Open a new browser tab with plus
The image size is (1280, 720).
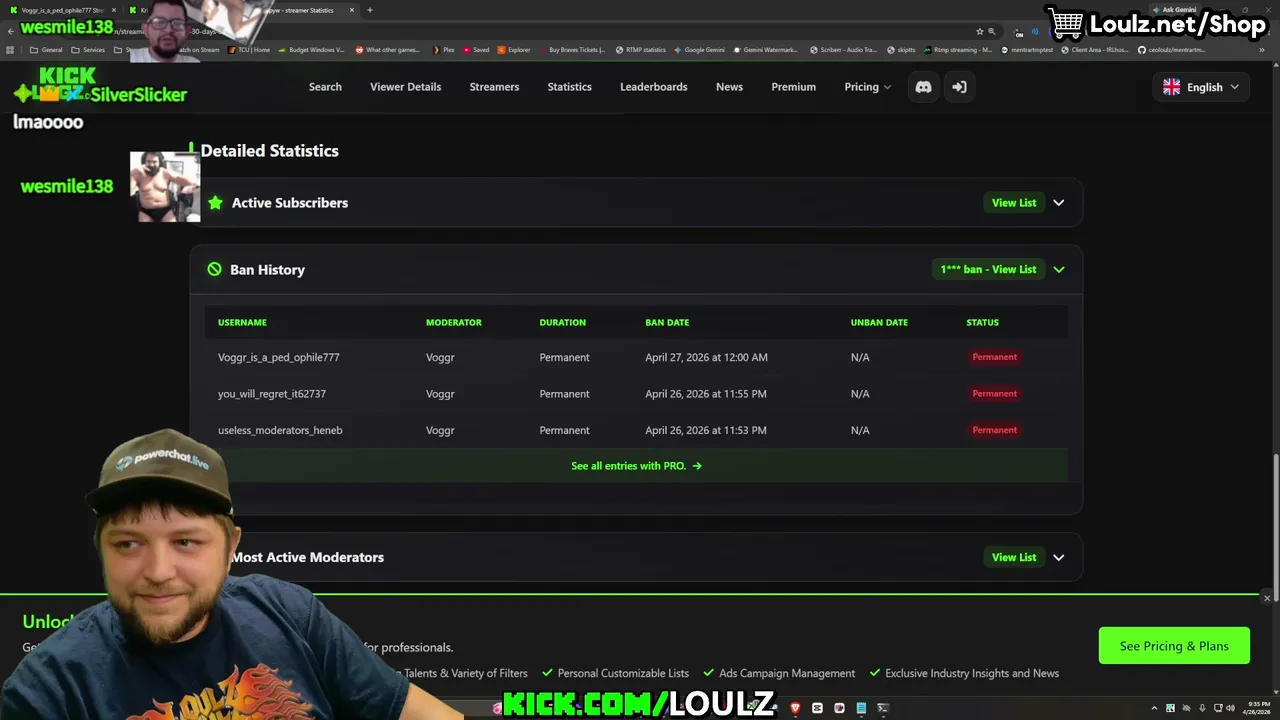[x=369, y=10]
